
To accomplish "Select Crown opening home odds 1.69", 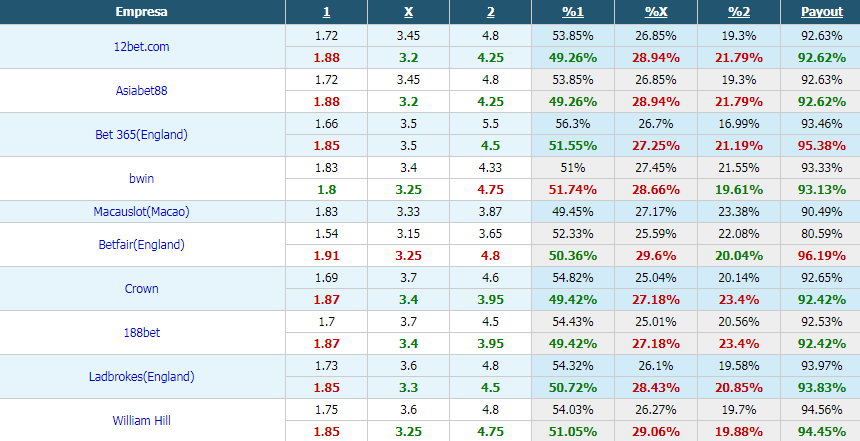I will [x=326, y=278].
